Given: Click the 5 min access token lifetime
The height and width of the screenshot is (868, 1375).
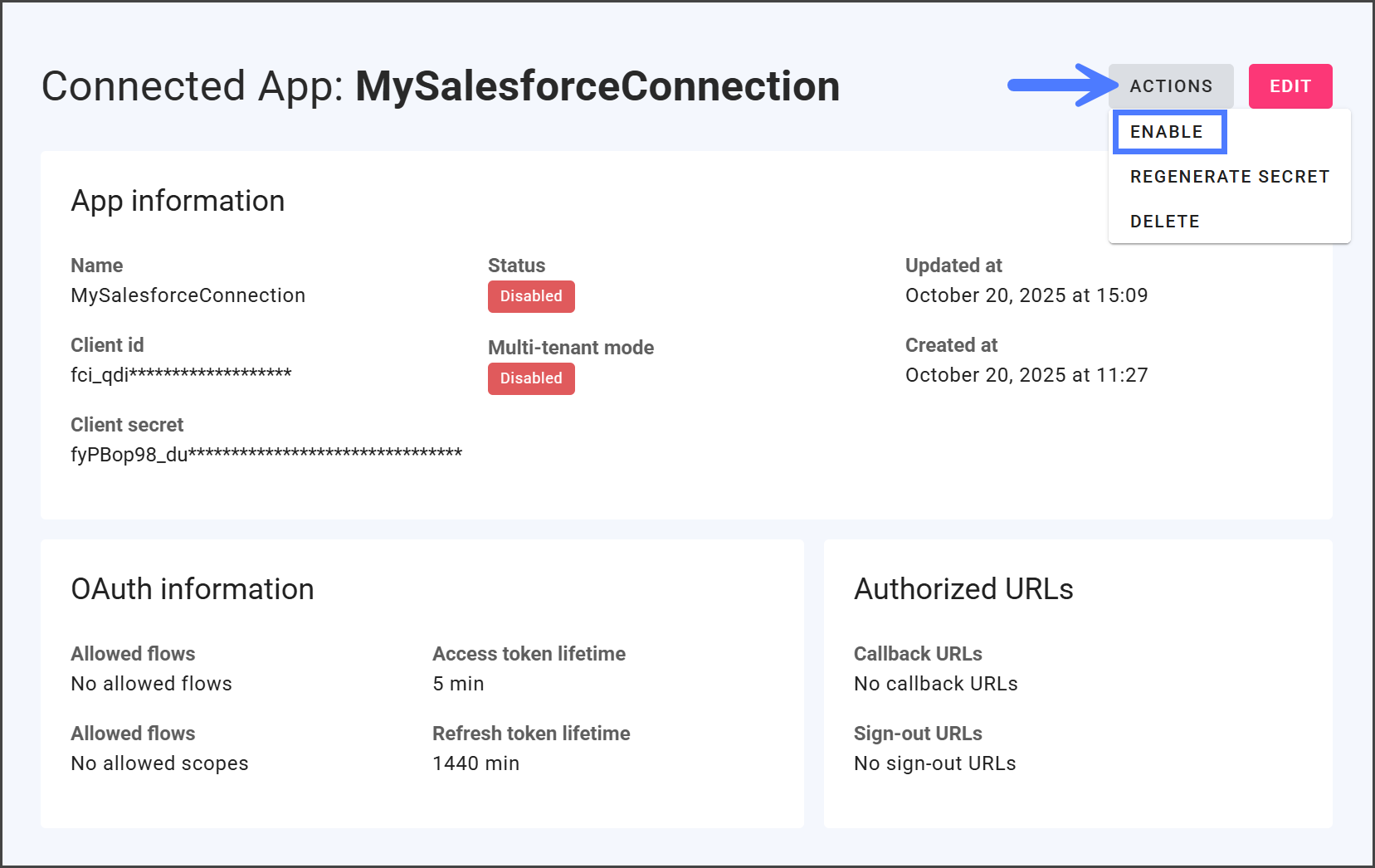Looking at the screenshot, I should [x=457, y=684].
